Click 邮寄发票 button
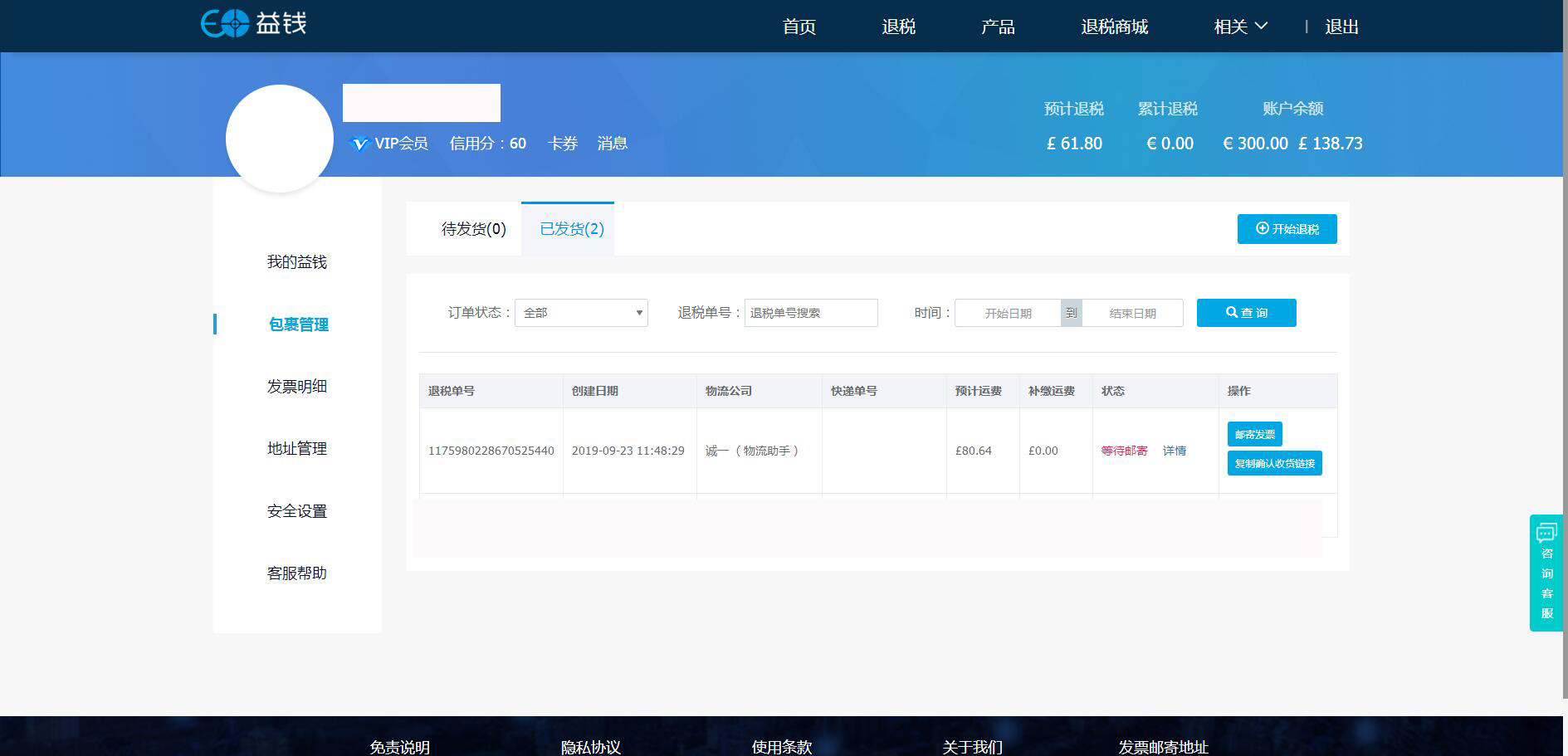The width and height of the screenshot is (1568, 756). 1255,434
